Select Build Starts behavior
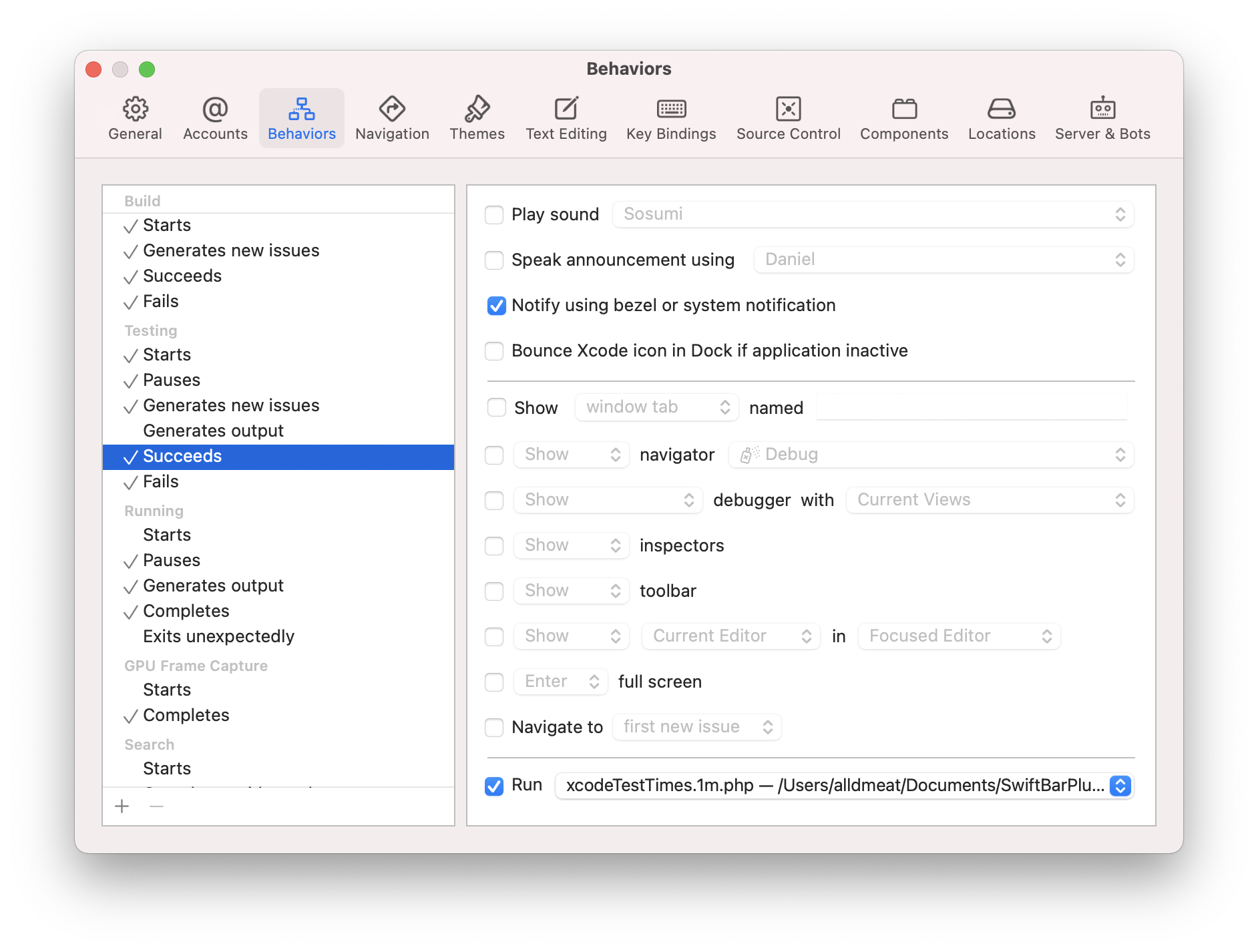This screenshot has height=952, width=1258. pos(278,226)
